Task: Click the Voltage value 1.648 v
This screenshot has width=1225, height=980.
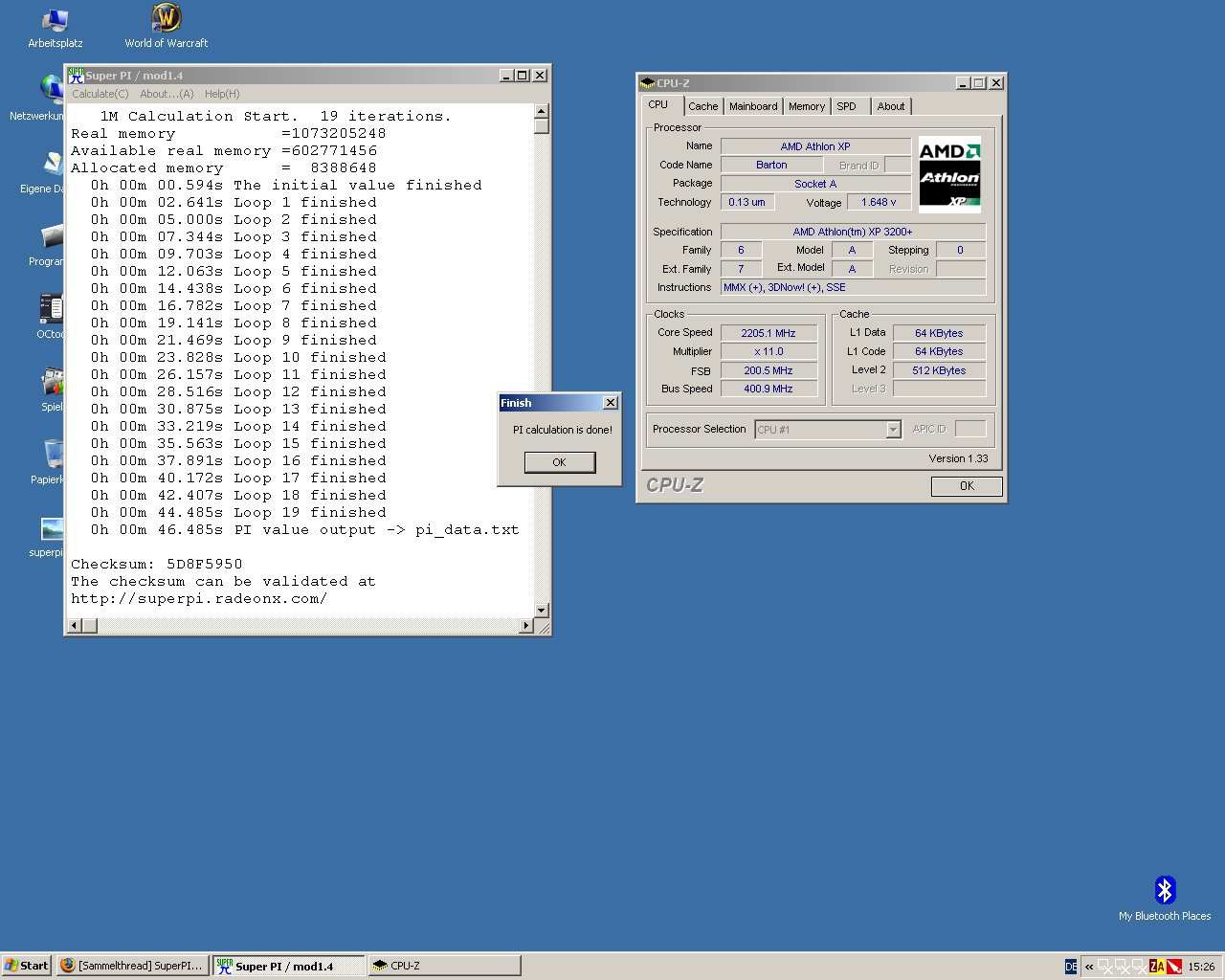Action: click(879, 202)
